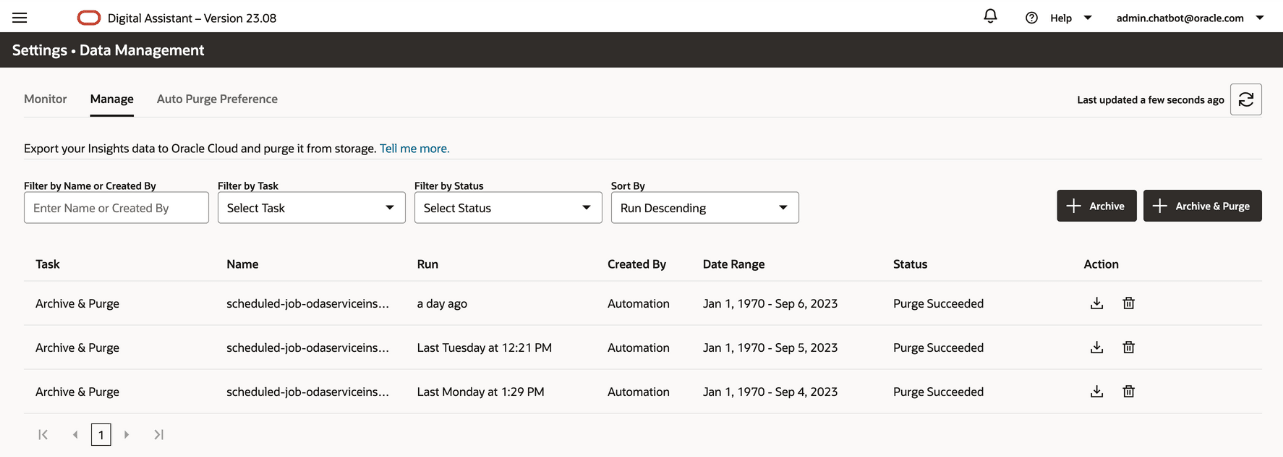Click the refresh data icon button
This screenshot has height=457, width=1283.
coord(1245,100)
